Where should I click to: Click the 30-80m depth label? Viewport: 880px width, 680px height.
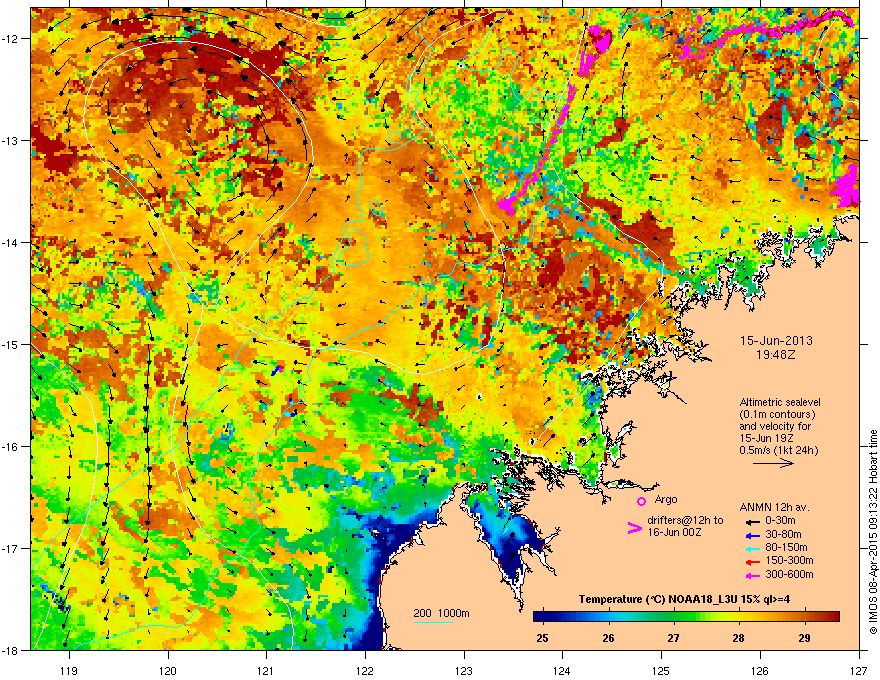[783, 535]
